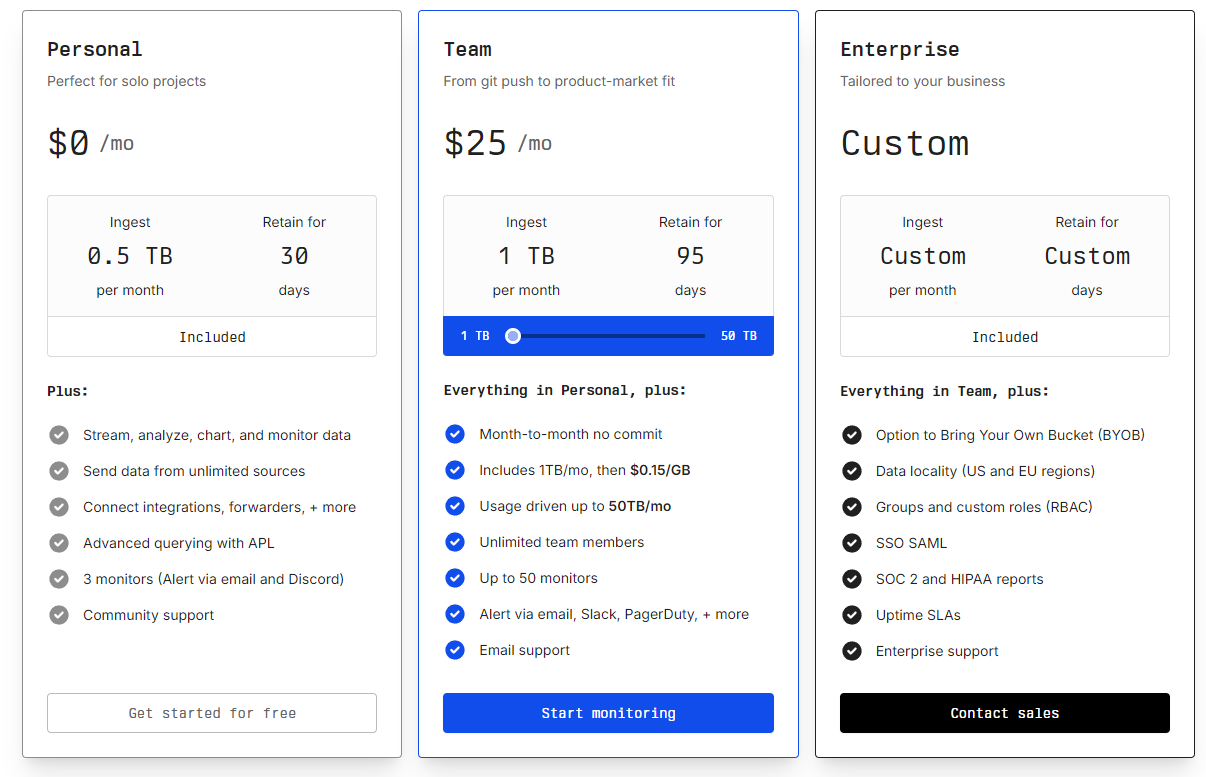Screen dimensions: 1206x777
Task: Click checkmark icon next to 'Advanced querying with APL'
Action: tap(59, 543)
